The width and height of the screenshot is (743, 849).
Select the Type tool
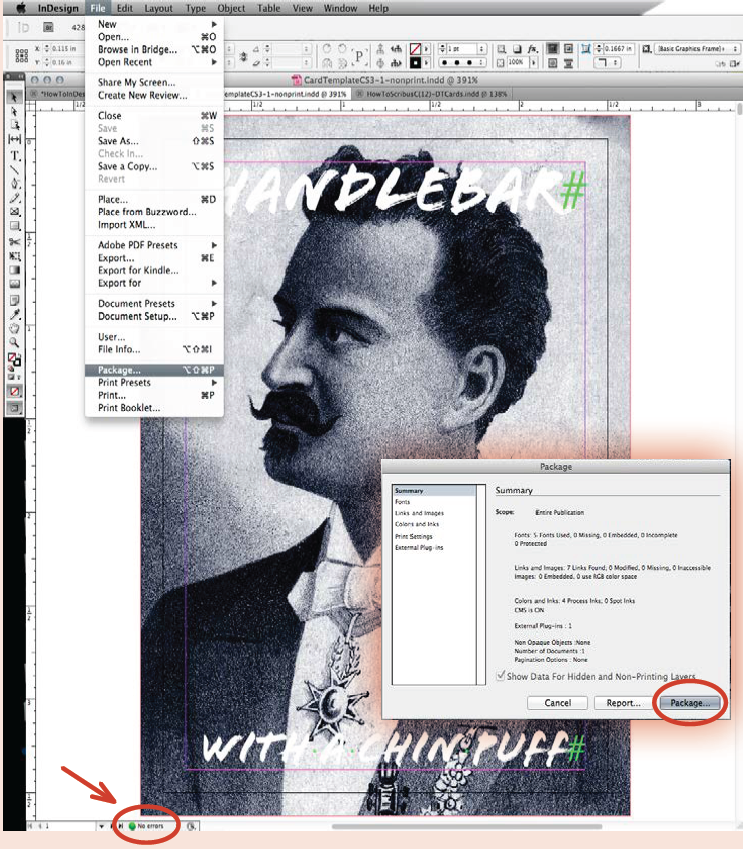tap(15, 155)
